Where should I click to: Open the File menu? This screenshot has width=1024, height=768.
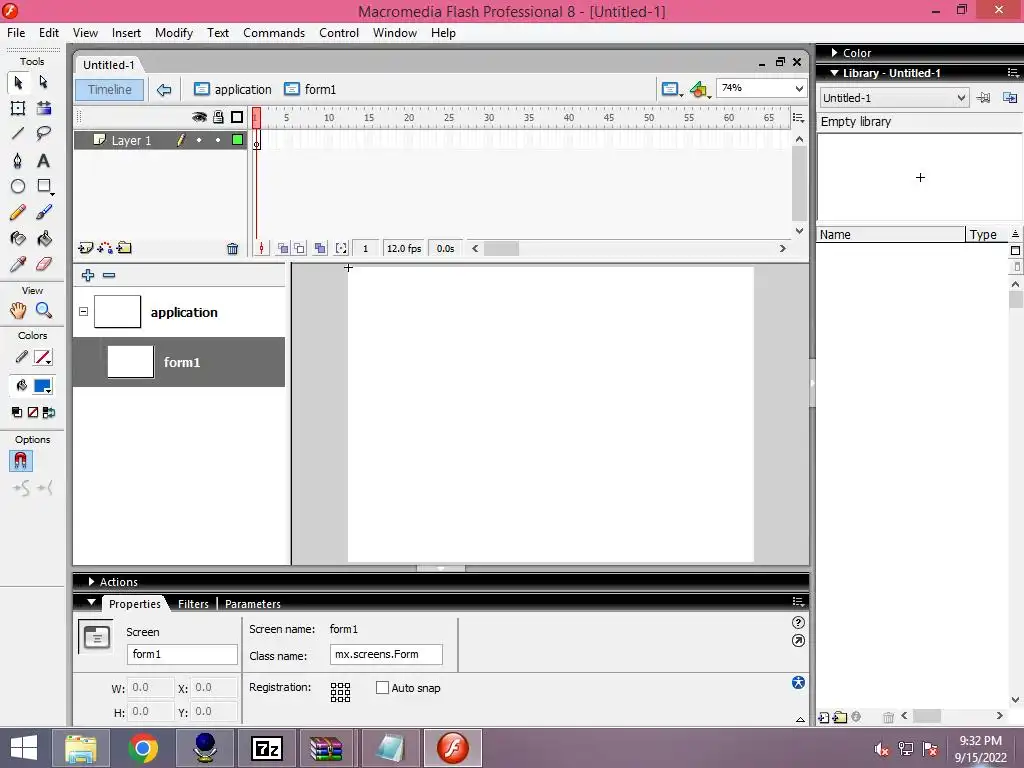[16, 33]
